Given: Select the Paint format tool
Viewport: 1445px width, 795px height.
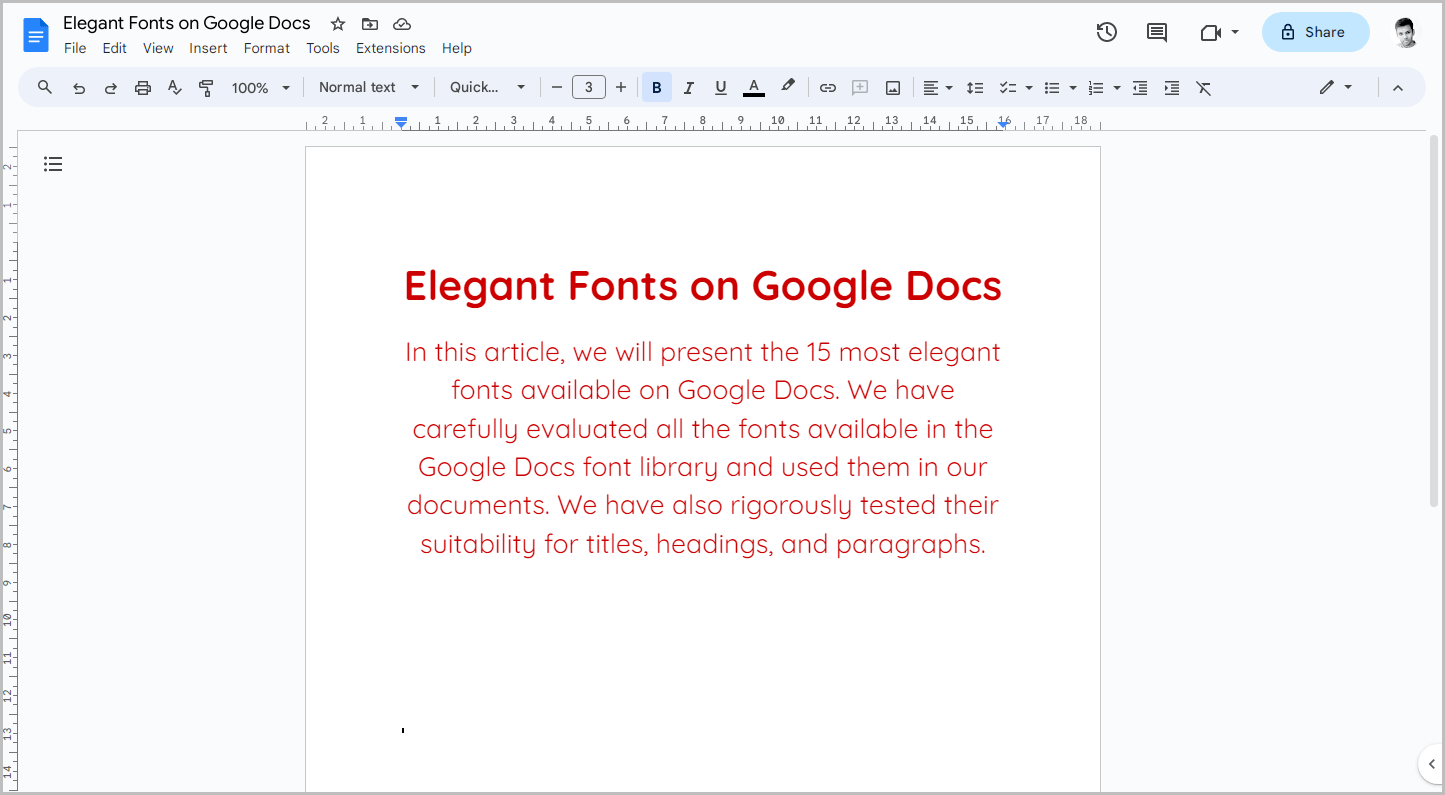Looking at the screenshot, I should 206,87.
